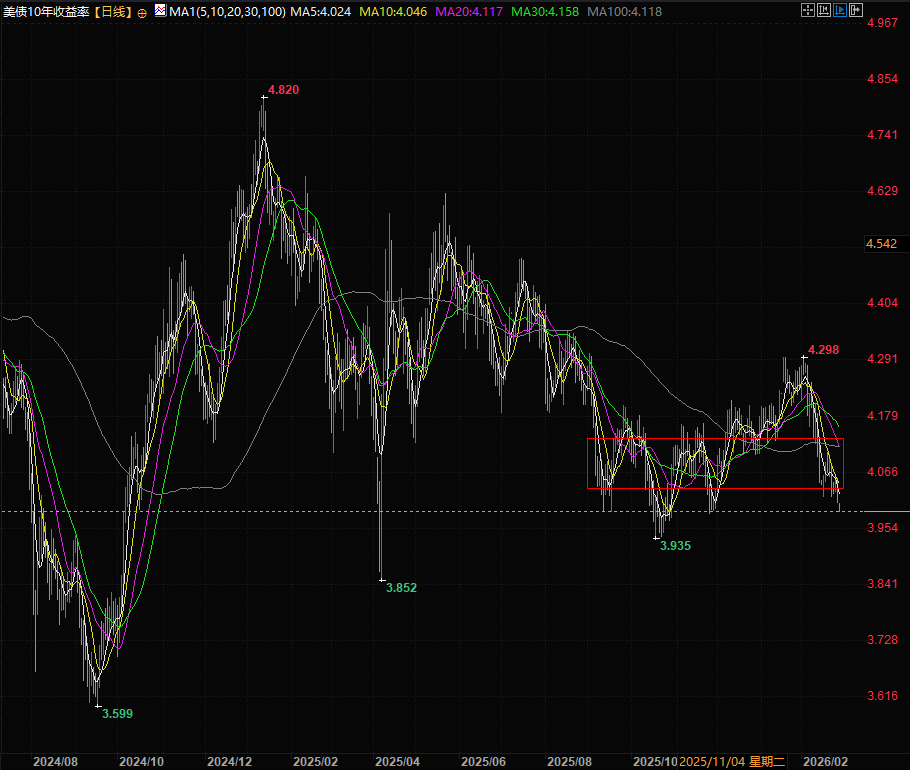Click the gray MA100:4.118 legend label
Screen dimensions: 910x770
621,12
